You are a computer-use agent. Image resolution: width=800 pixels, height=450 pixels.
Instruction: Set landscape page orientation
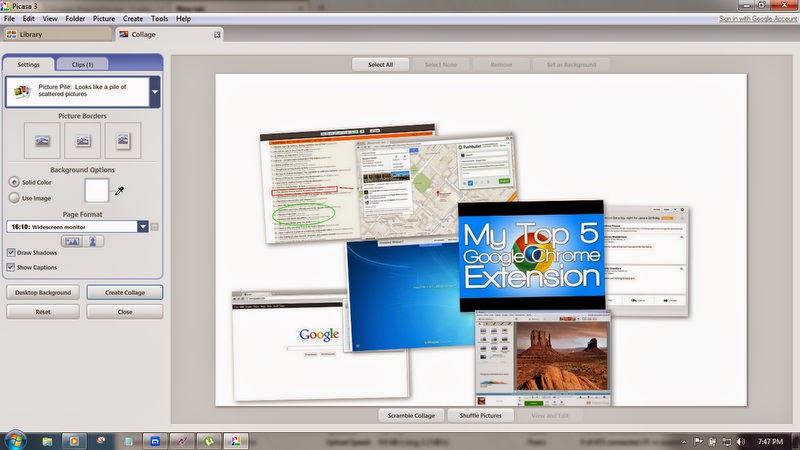[71, 241]
